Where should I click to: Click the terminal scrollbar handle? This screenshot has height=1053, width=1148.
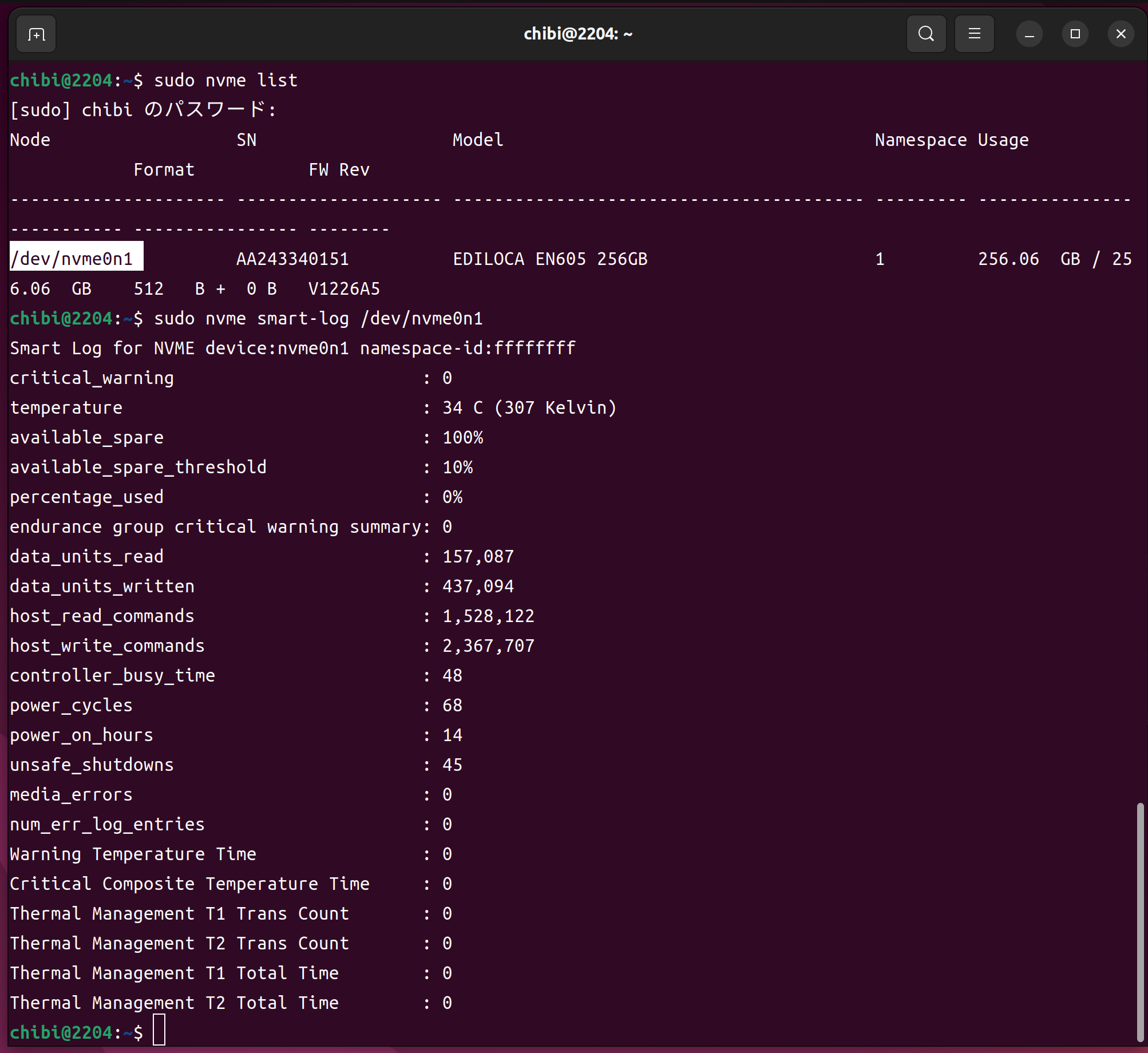tap(1140, 921)
